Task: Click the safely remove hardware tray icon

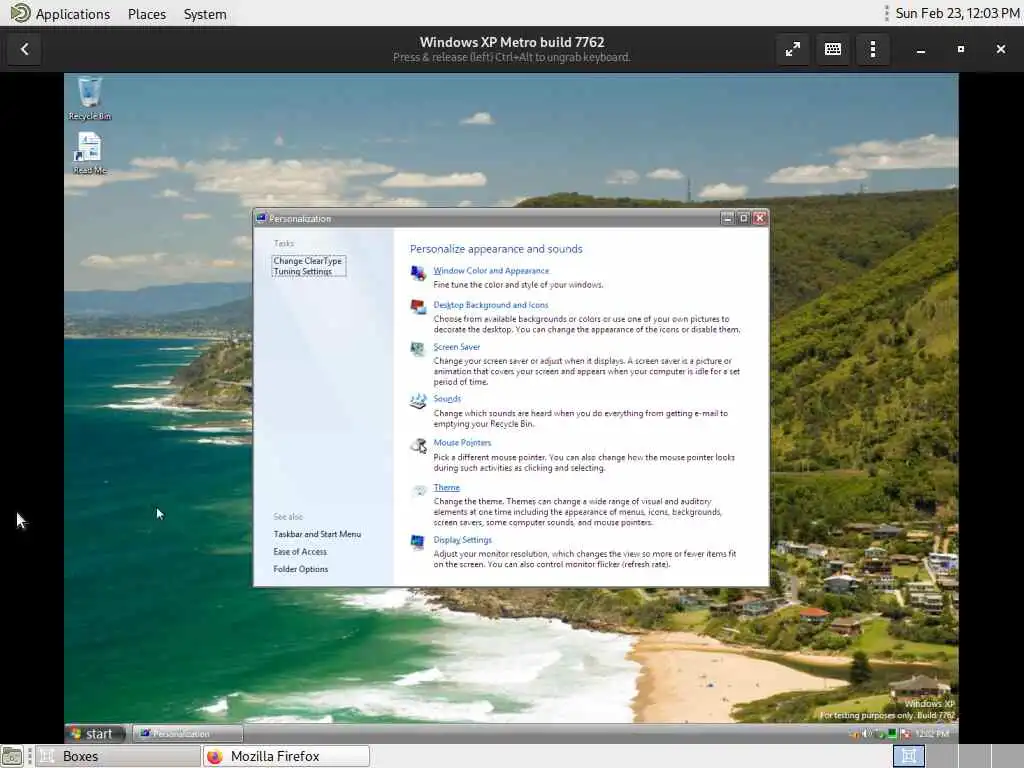Action: (x=880, y=734)
